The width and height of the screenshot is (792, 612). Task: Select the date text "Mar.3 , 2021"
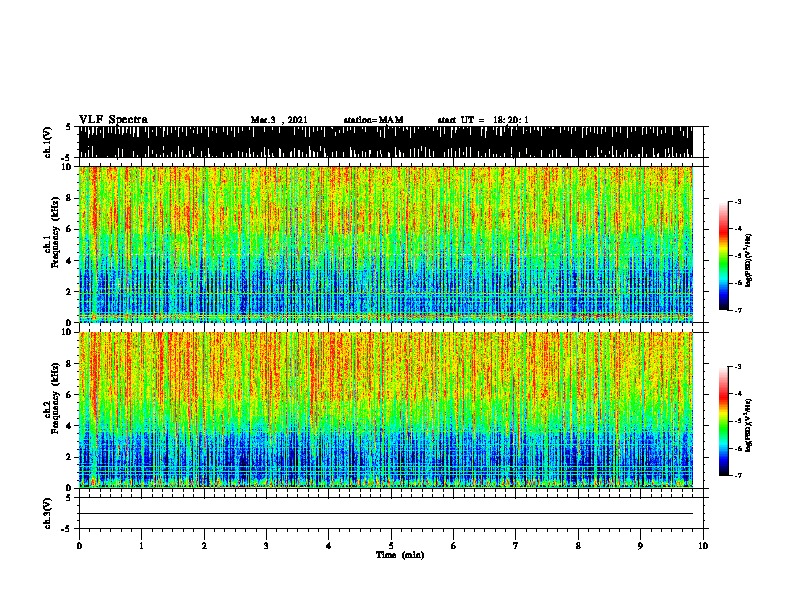point(279,120)
